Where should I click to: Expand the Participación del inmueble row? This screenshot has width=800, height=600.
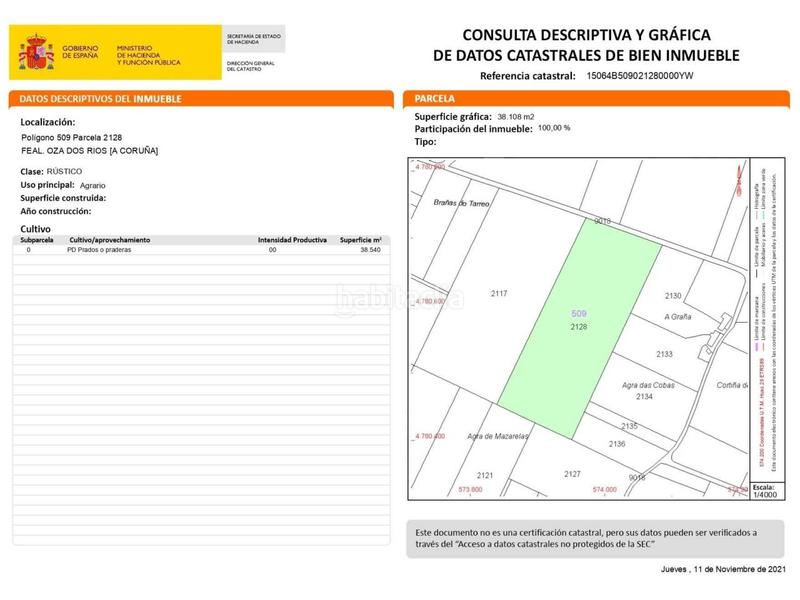(x=465, y=128)
